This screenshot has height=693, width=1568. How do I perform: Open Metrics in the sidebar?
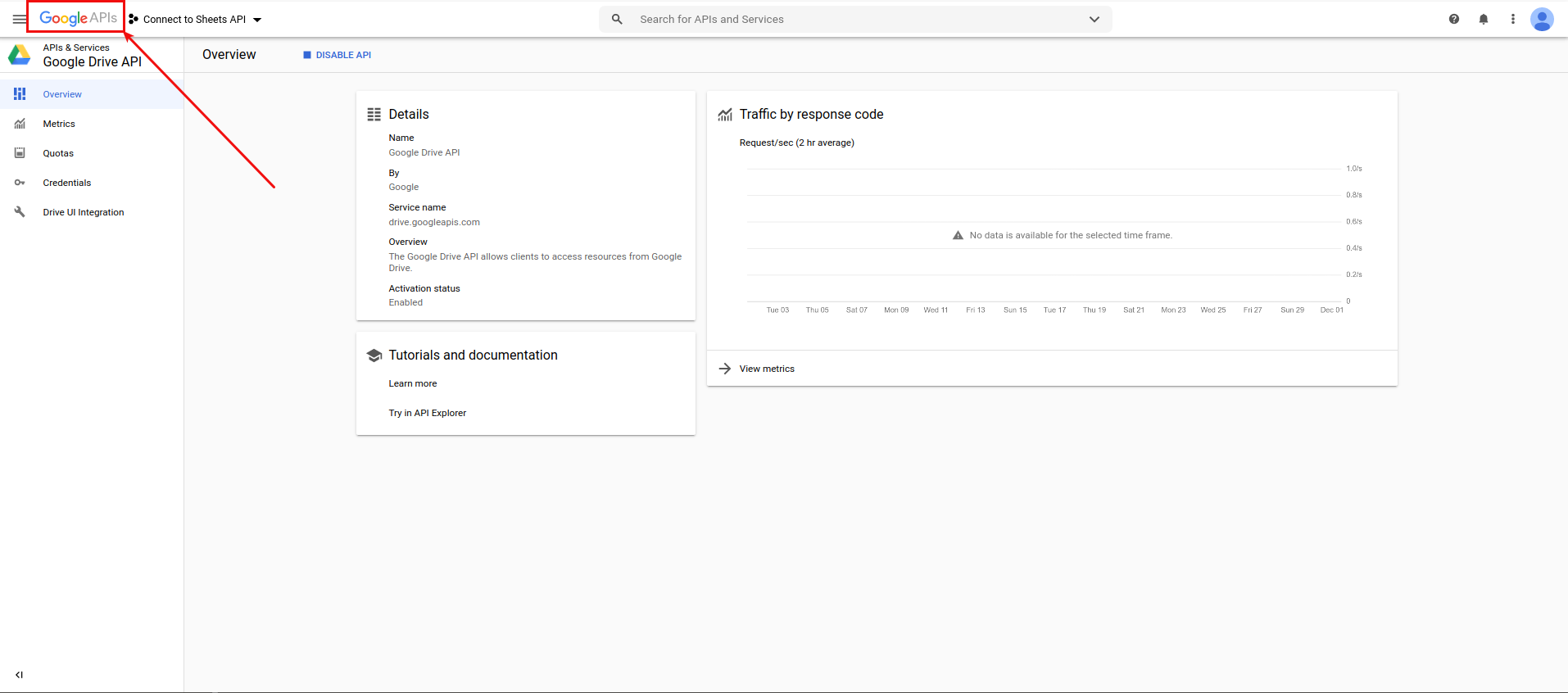[92, 124]
